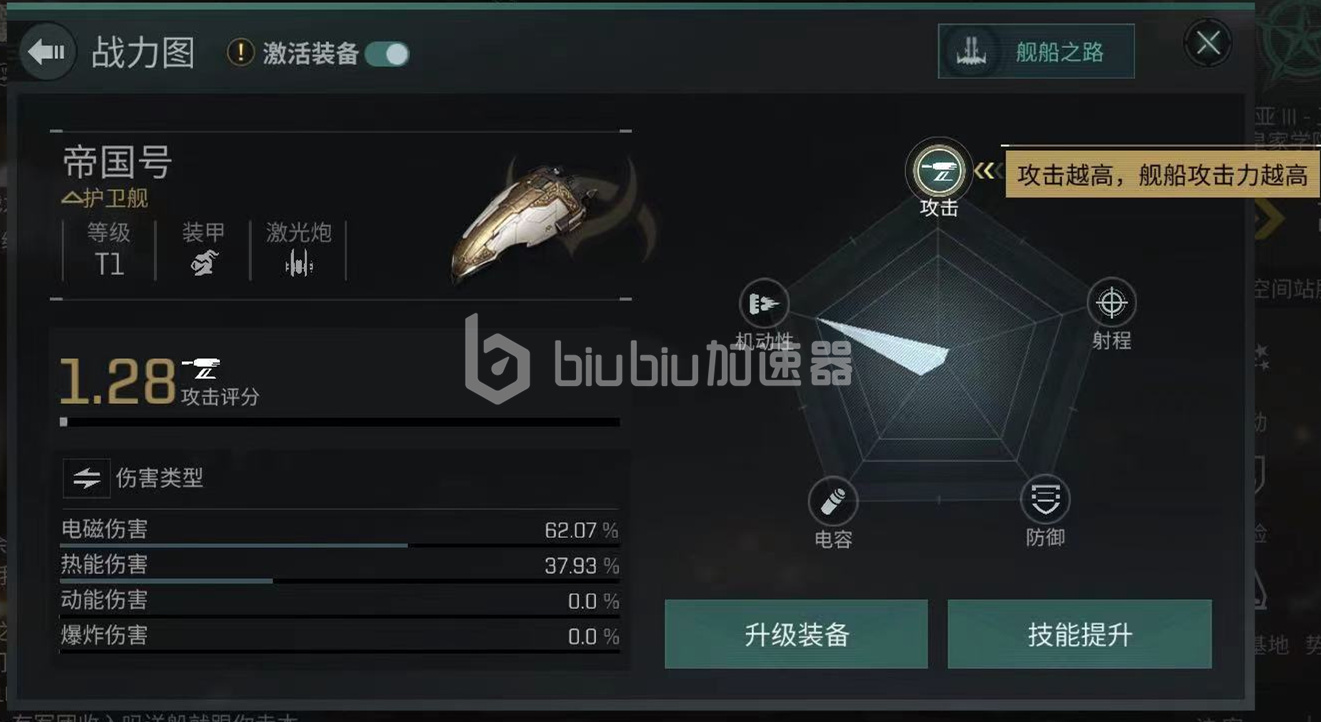The image size is (1321, 722).
Task: Click the 技能提升 button
Action: (1080, 634)
